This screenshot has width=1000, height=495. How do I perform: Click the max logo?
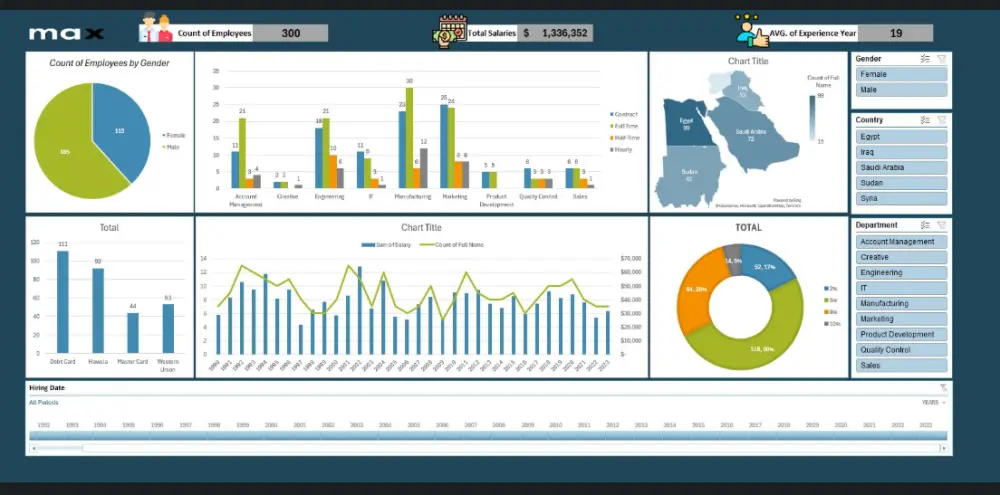tap(66, 33)
